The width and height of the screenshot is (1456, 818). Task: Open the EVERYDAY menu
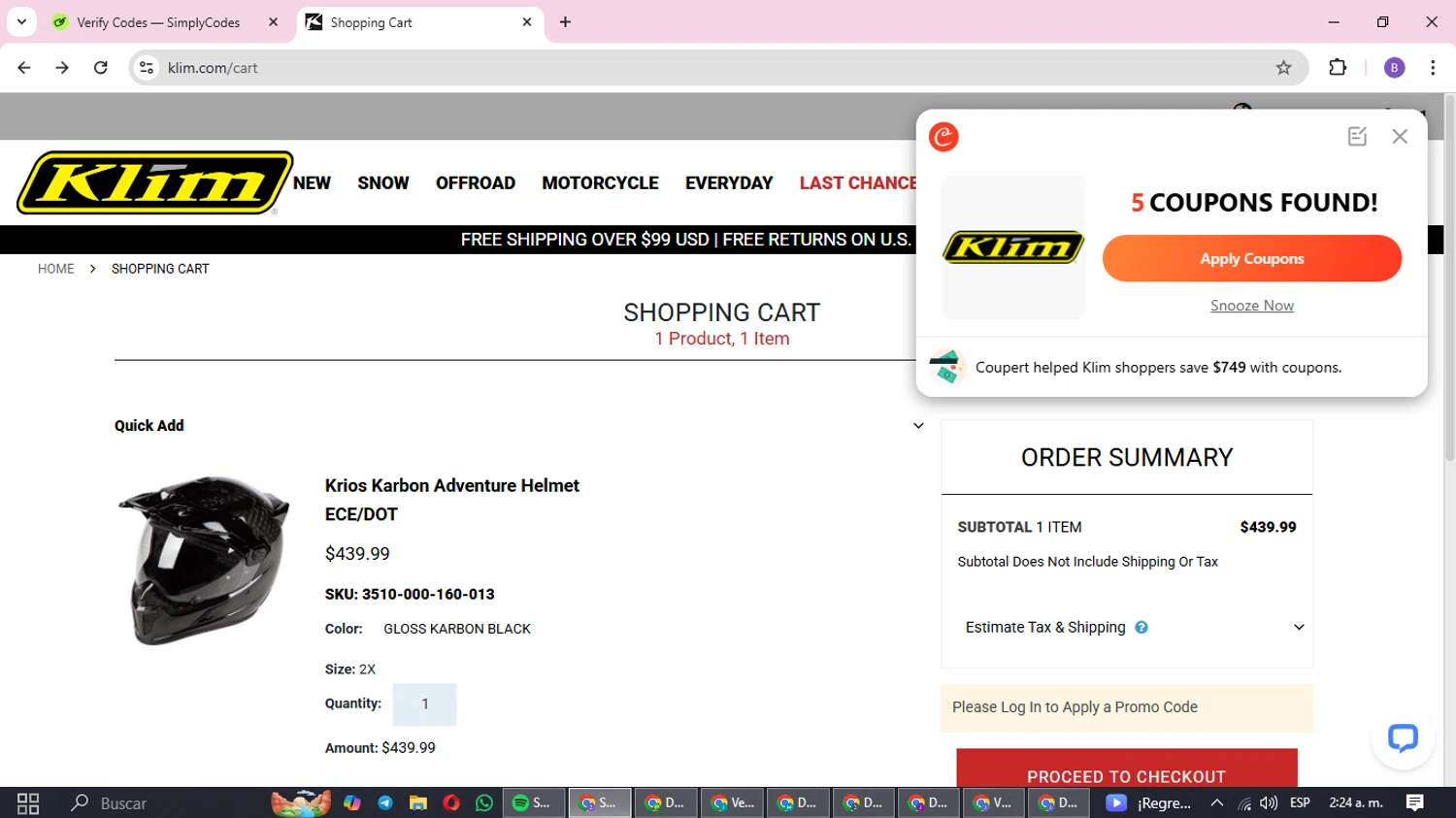tap(729, 182)
